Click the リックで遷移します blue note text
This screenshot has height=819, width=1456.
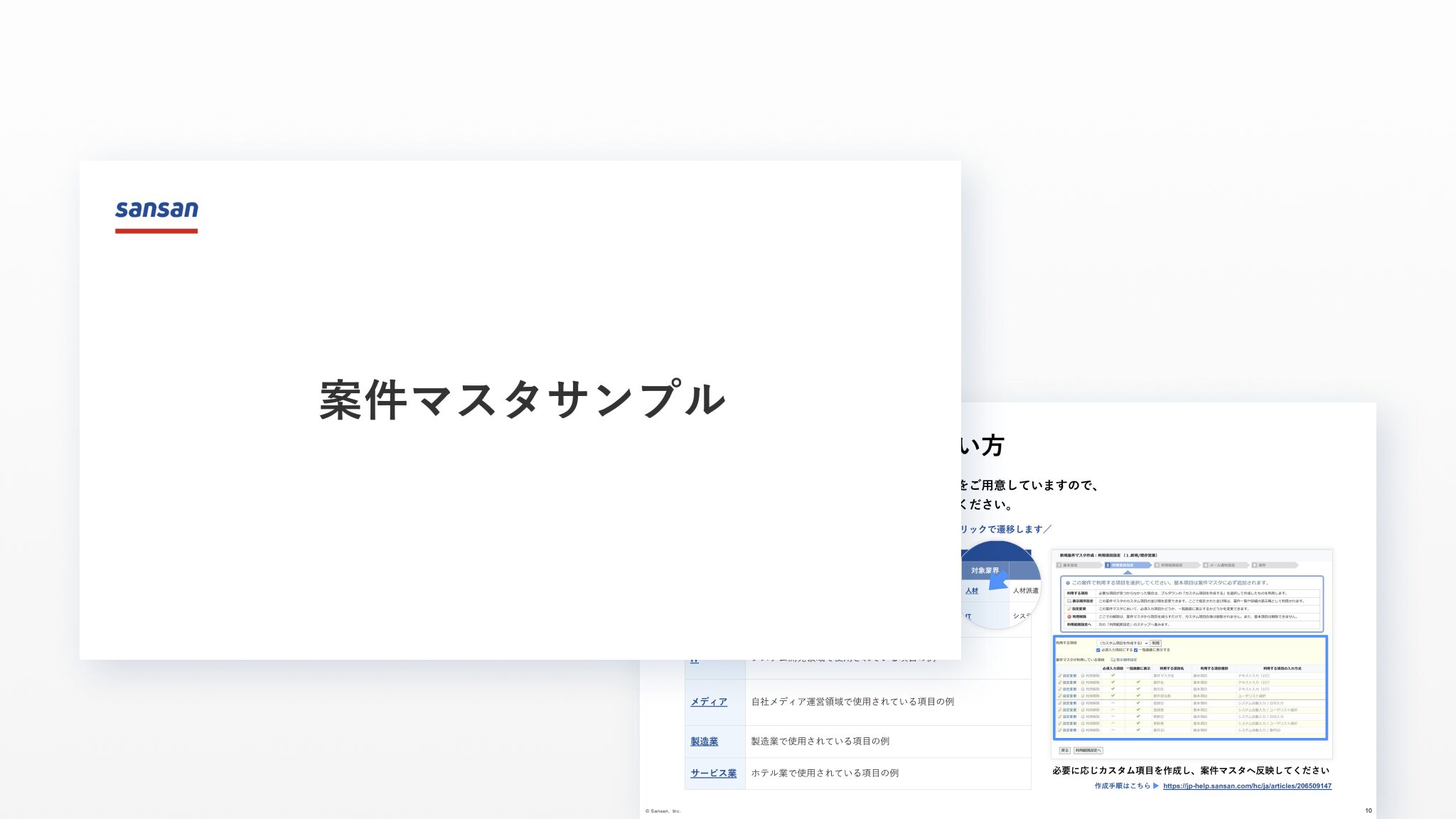[1005, 530]
